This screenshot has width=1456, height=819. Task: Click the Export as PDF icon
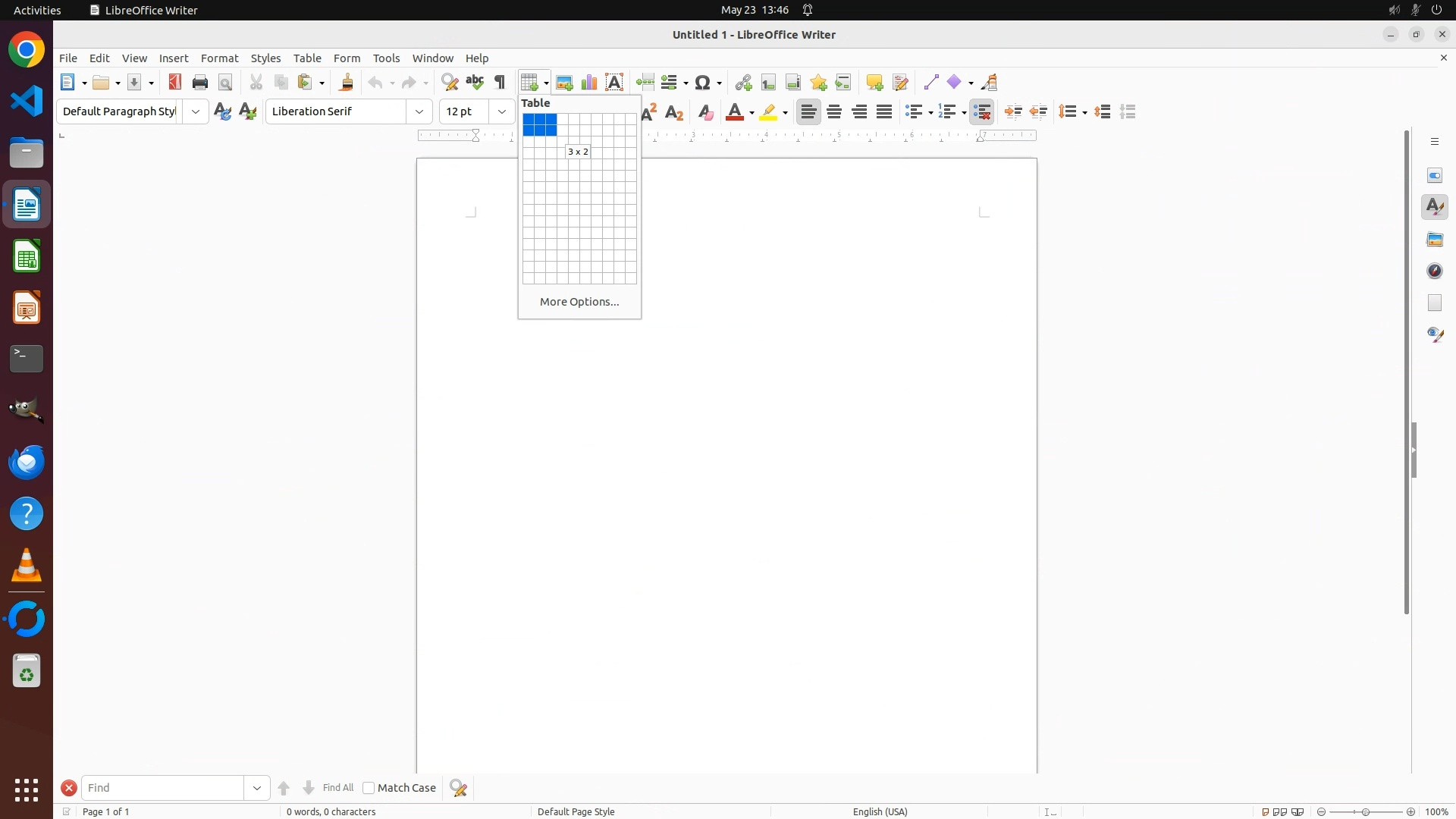(175, 83)
